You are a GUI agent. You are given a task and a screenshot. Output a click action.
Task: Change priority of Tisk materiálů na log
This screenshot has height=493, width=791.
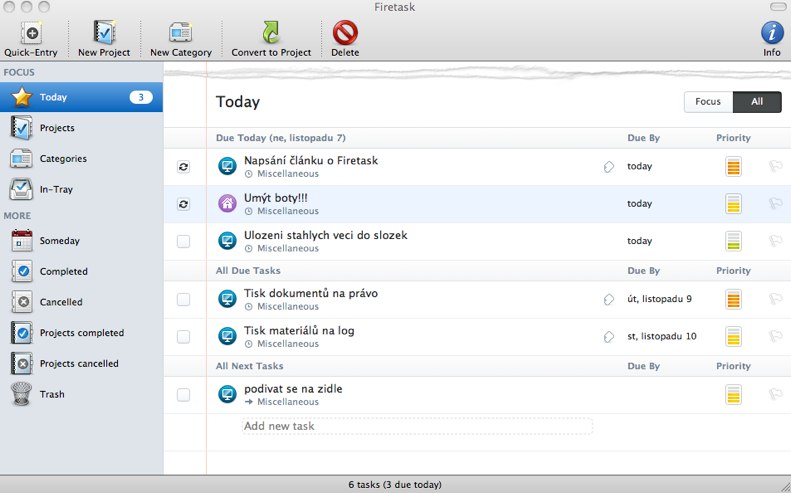(x=733, y=337)
